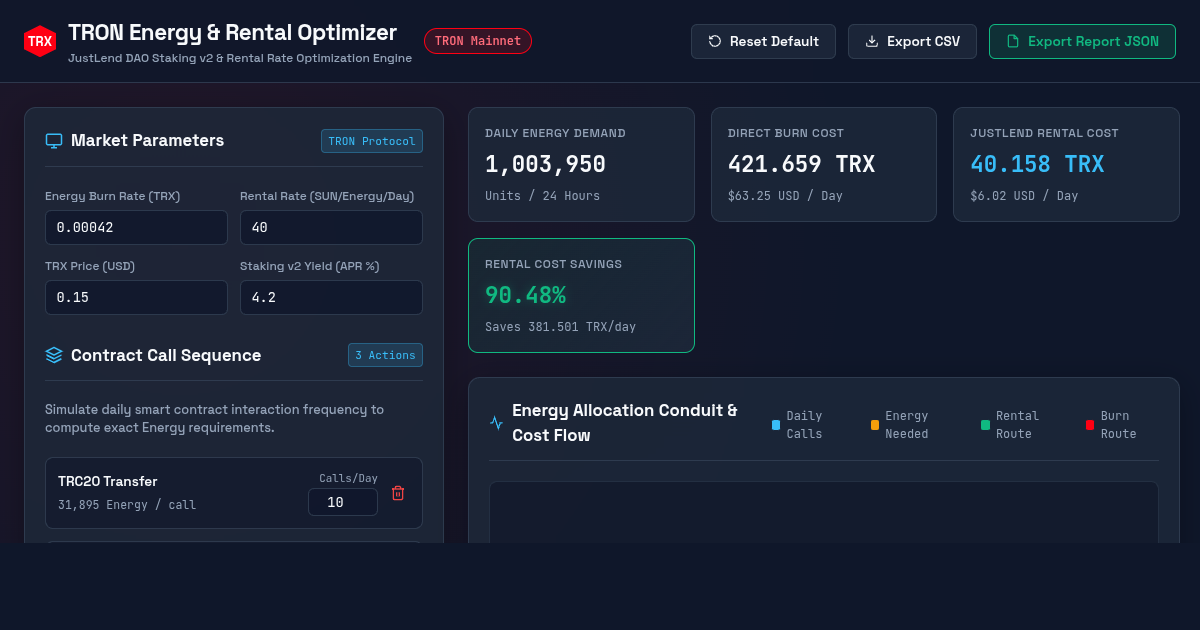Click the 421.659 TRX direct burn cost
This screenshot has width=1200, height=630.
click(x=801, y=164)
